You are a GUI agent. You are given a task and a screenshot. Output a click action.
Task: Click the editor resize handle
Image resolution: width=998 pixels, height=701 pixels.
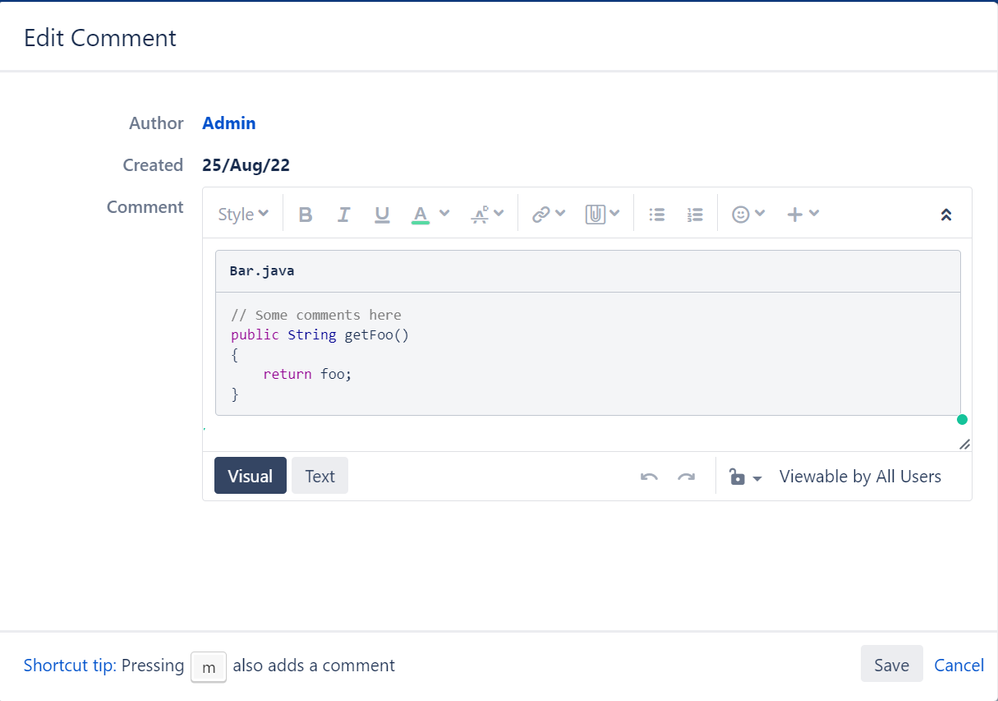point(964,444)
